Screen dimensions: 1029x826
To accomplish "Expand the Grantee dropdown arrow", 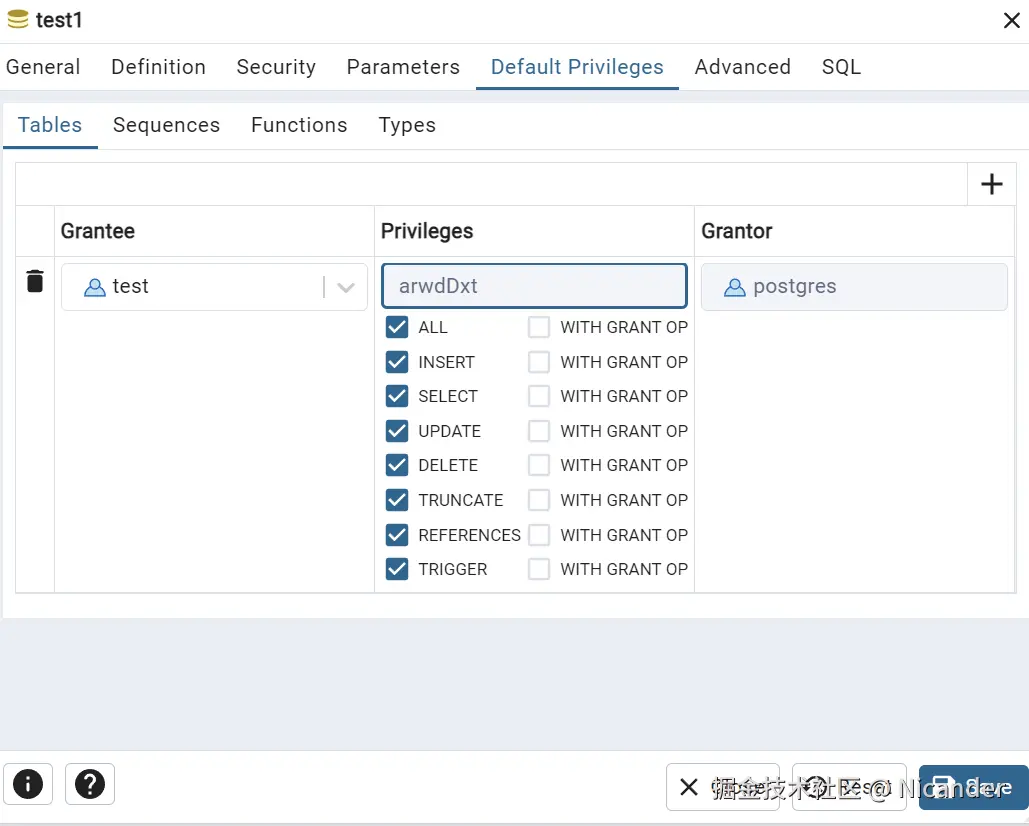I will click(x=346, y=287).
